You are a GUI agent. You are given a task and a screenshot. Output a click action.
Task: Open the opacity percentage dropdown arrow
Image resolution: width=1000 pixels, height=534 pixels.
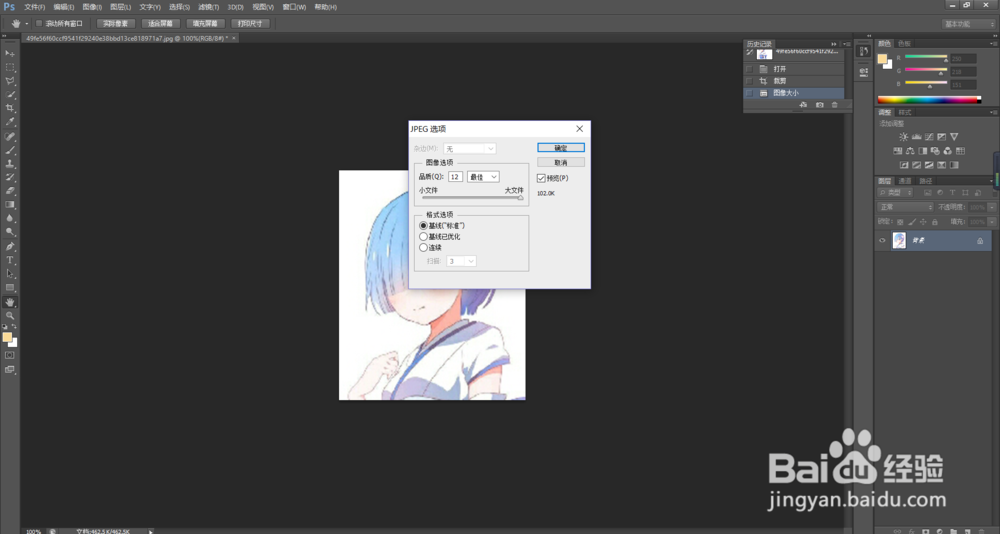tap(992, 207)
